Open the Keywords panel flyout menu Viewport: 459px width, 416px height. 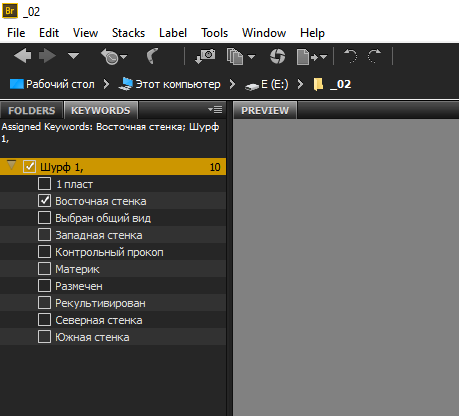[215, 109]
